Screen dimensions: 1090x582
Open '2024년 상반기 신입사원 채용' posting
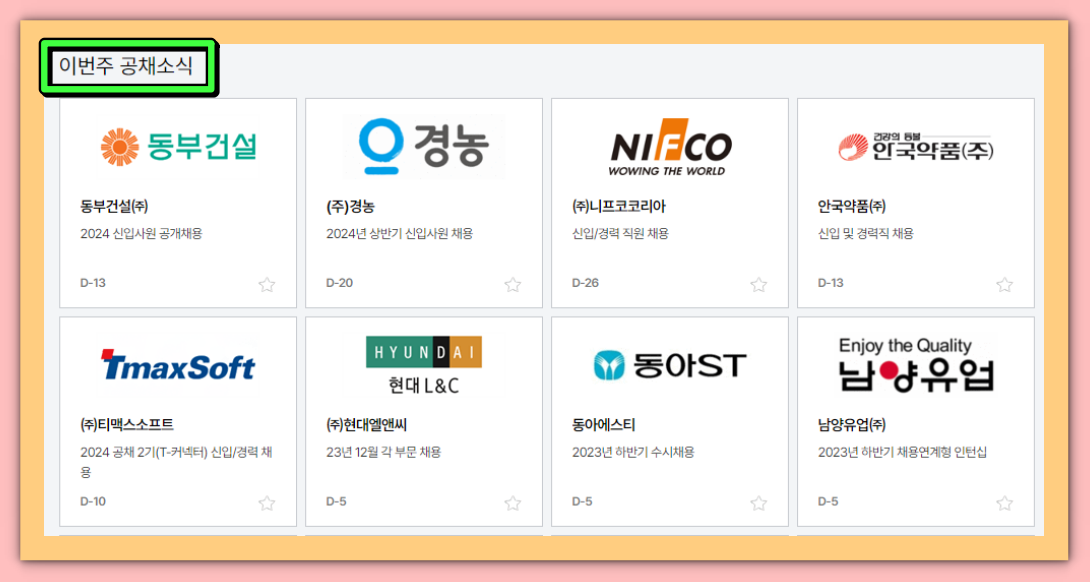point(400,234)
